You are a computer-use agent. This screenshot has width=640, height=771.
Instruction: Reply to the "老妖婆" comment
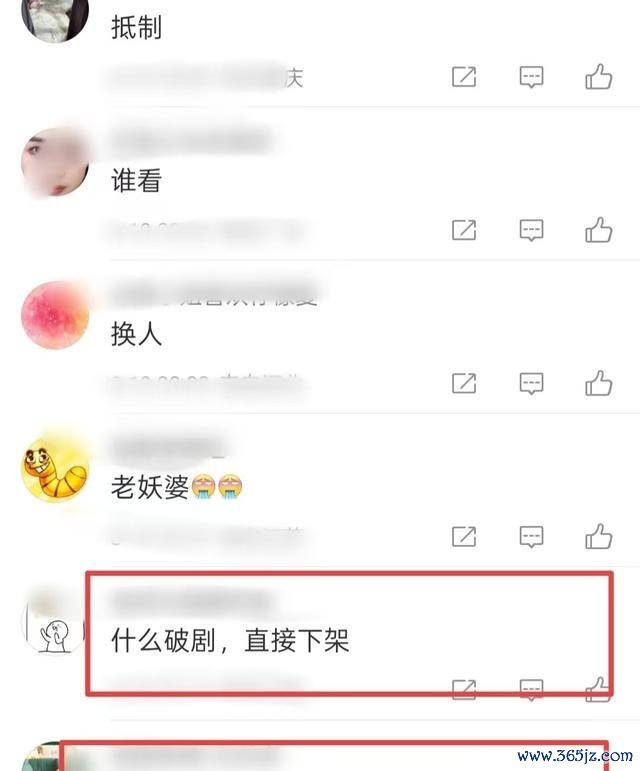(531, 536)
